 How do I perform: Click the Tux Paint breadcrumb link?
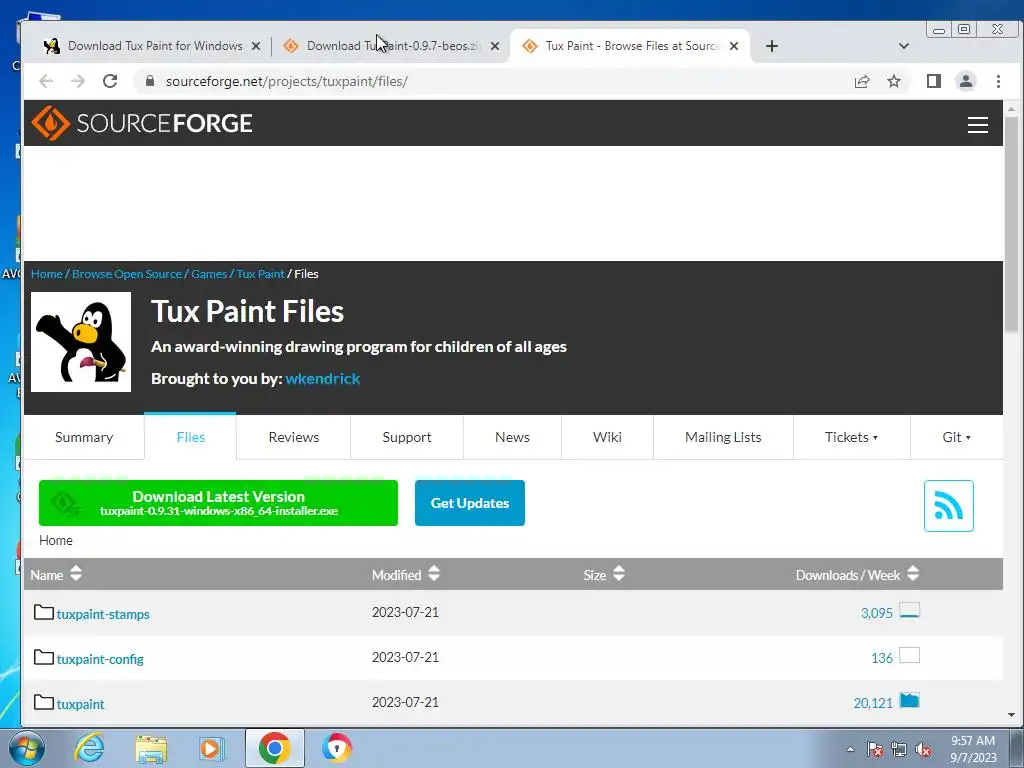(x=260, y=274)
